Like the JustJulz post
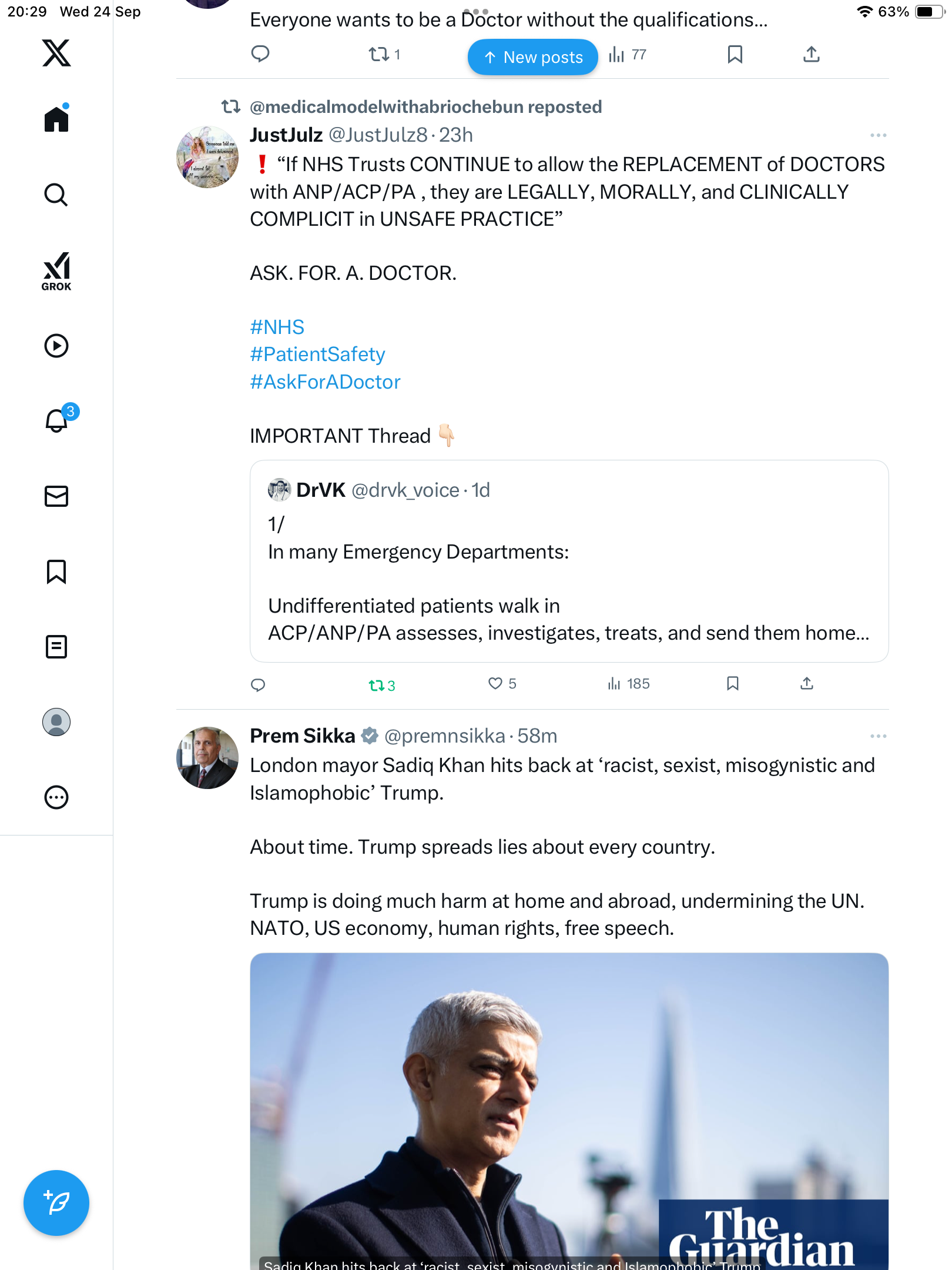Screen dimensions: 952x1270 coord(495,683)
